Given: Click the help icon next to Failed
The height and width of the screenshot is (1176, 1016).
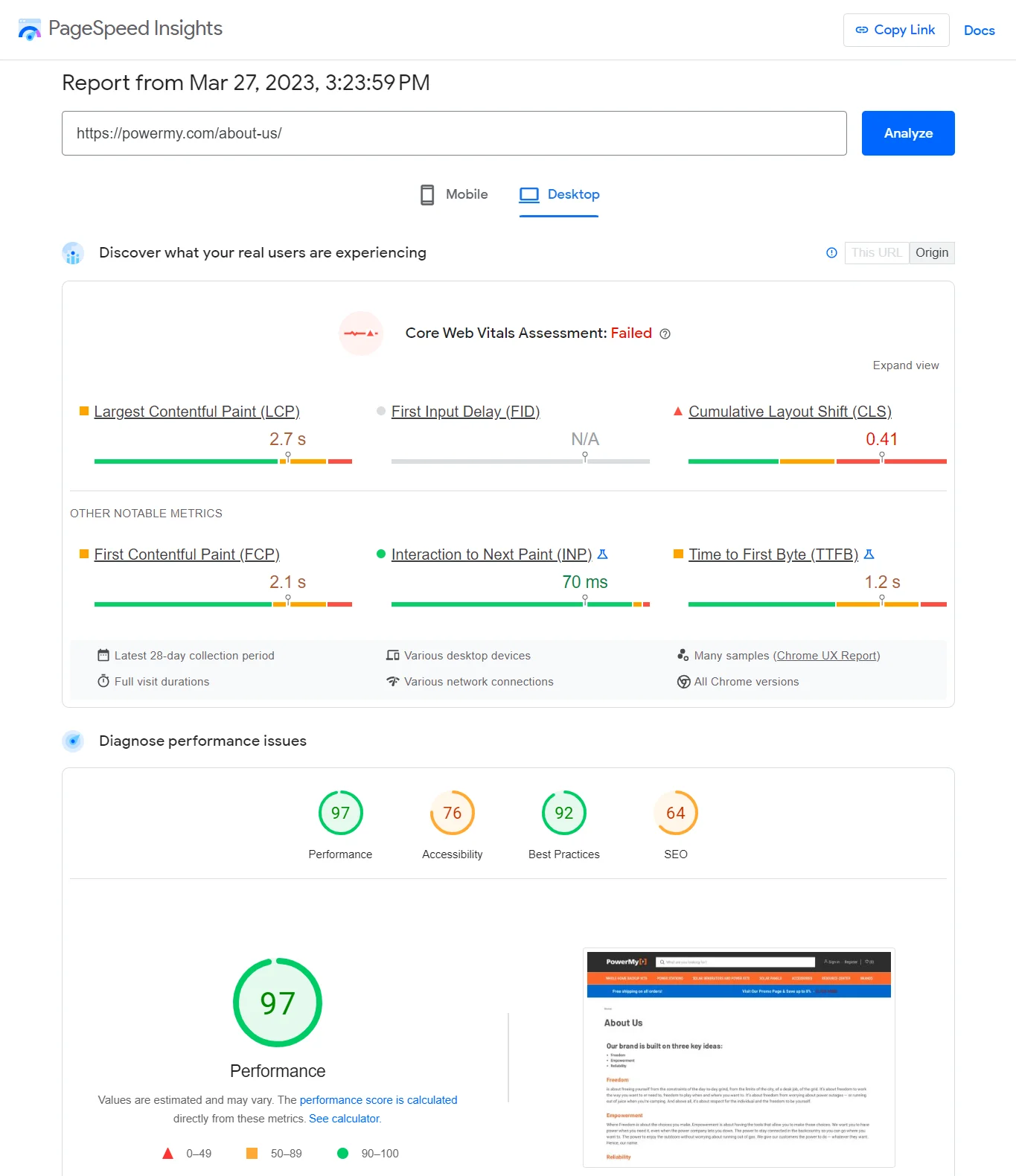Looking at the screenshot, I should [x=665, y=334].
